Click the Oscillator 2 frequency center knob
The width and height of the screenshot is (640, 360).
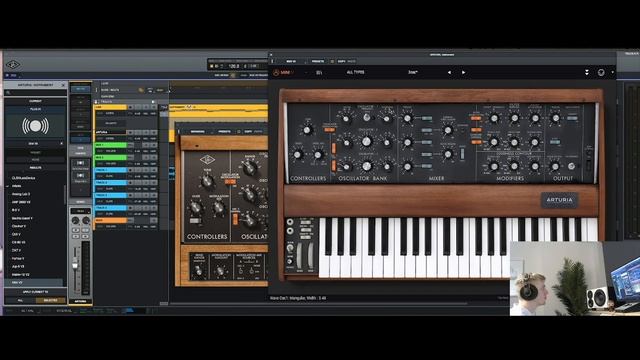pyautogui.click(x=367, y=142)
